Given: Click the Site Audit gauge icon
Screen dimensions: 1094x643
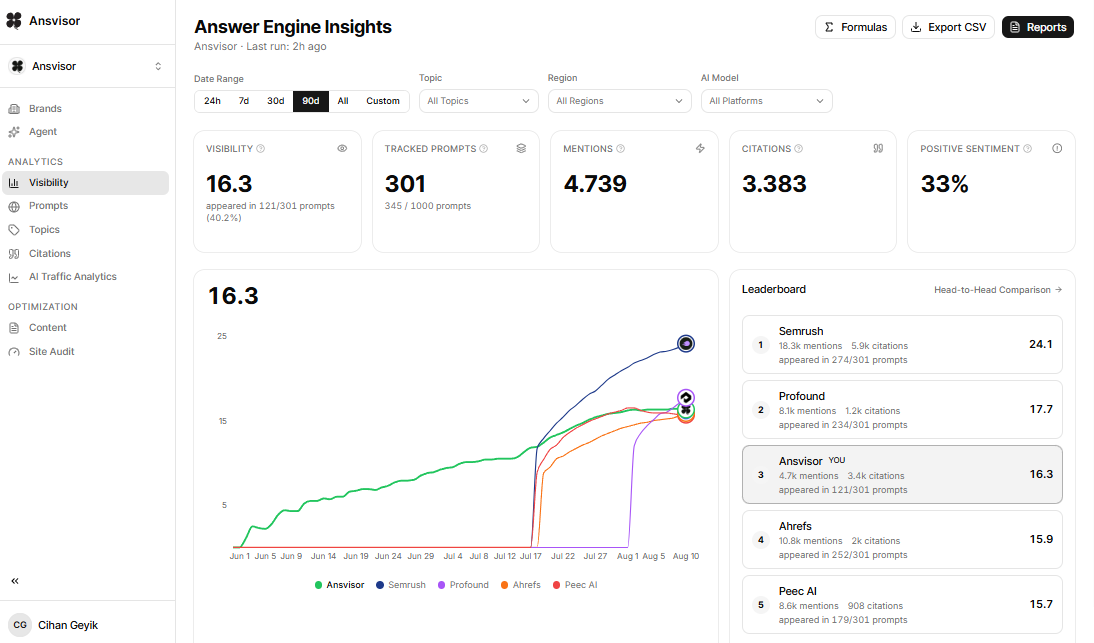Looking at the screenshot, I should pyautogui.click(x=14, y=352).
